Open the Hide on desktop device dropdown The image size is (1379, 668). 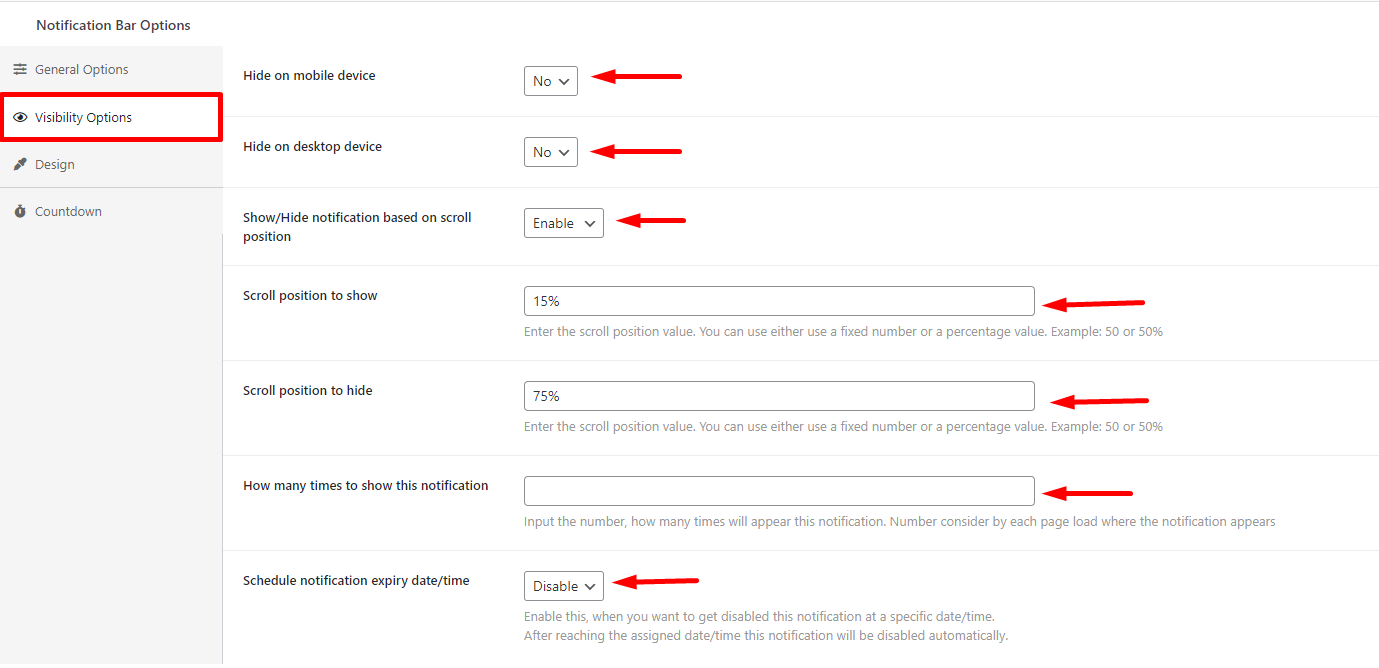point(550,152)
